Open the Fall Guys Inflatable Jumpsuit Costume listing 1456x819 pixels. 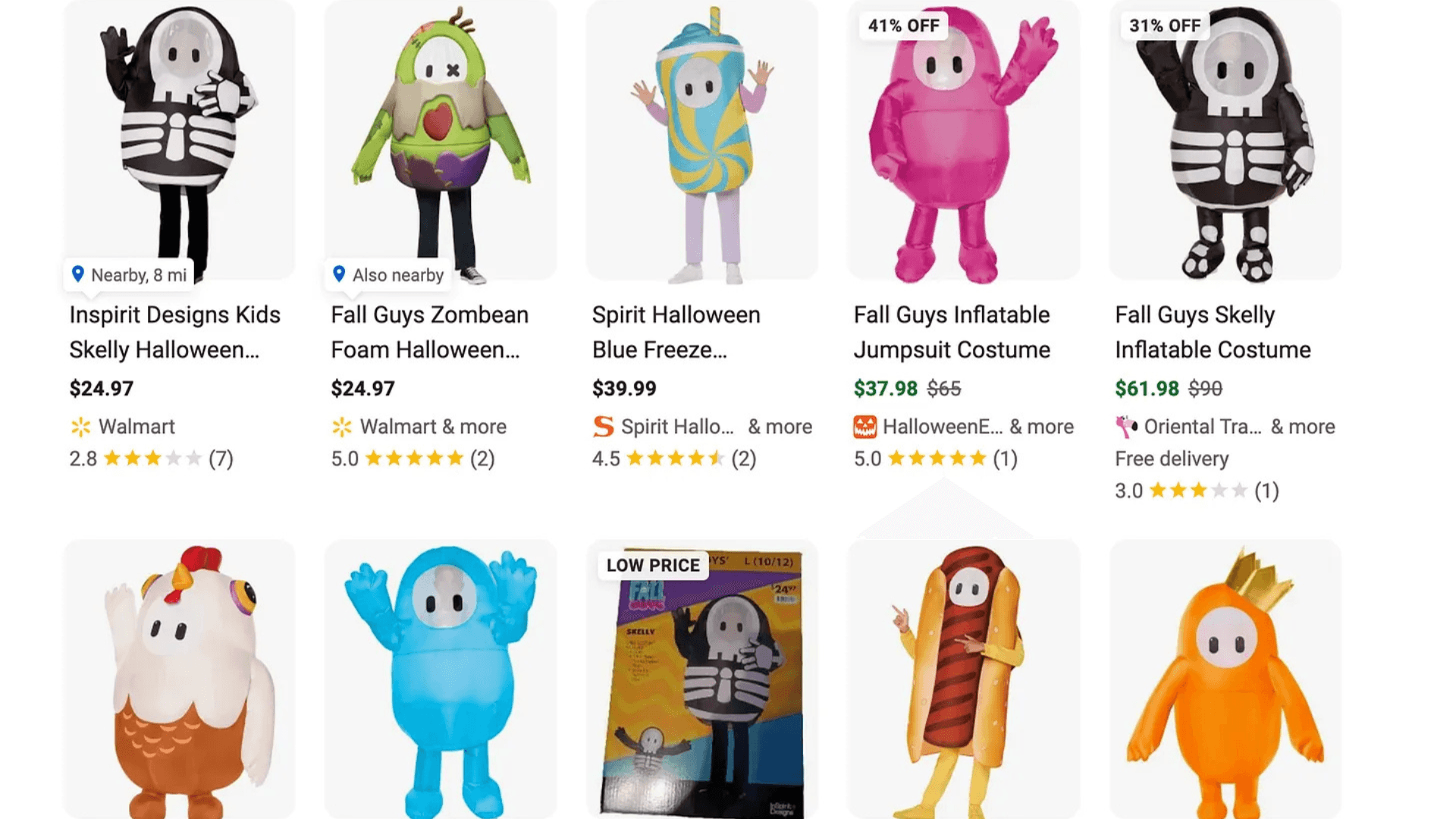952,332
